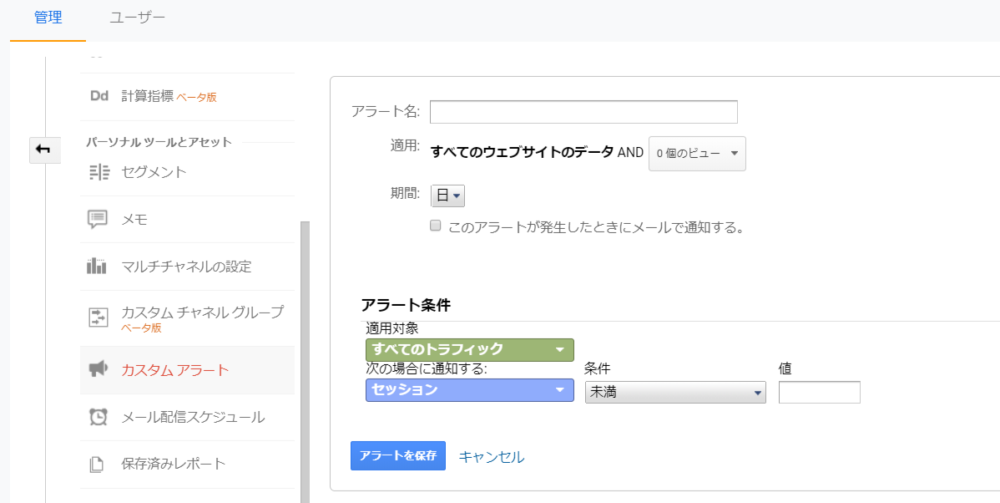
Task: Click the custom alert megaphone icon
Action: pos(98,370)
